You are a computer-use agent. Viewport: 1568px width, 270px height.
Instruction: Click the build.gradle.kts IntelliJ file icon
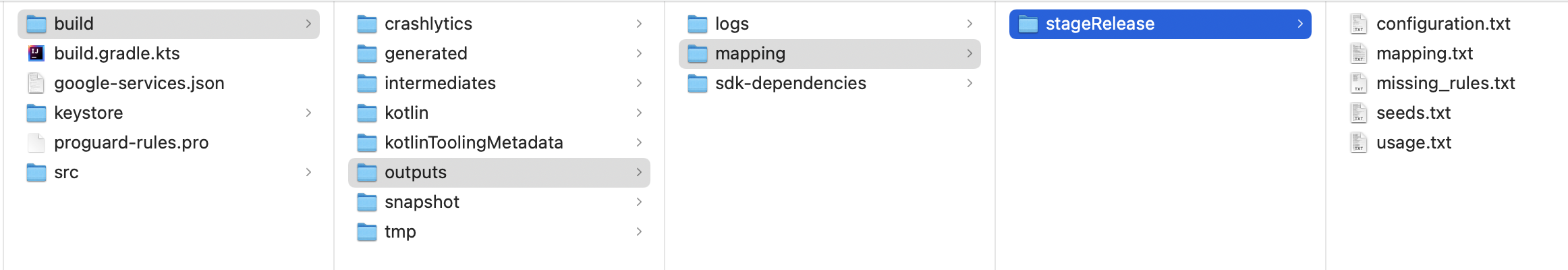point(36,53)
